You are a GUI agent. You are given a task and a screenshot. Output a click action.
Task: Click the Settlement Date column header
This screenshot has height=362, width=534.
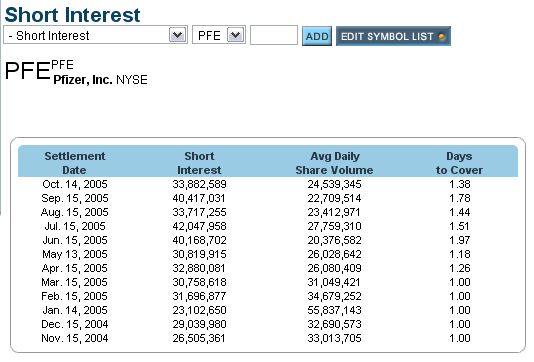tap(75, 163)
